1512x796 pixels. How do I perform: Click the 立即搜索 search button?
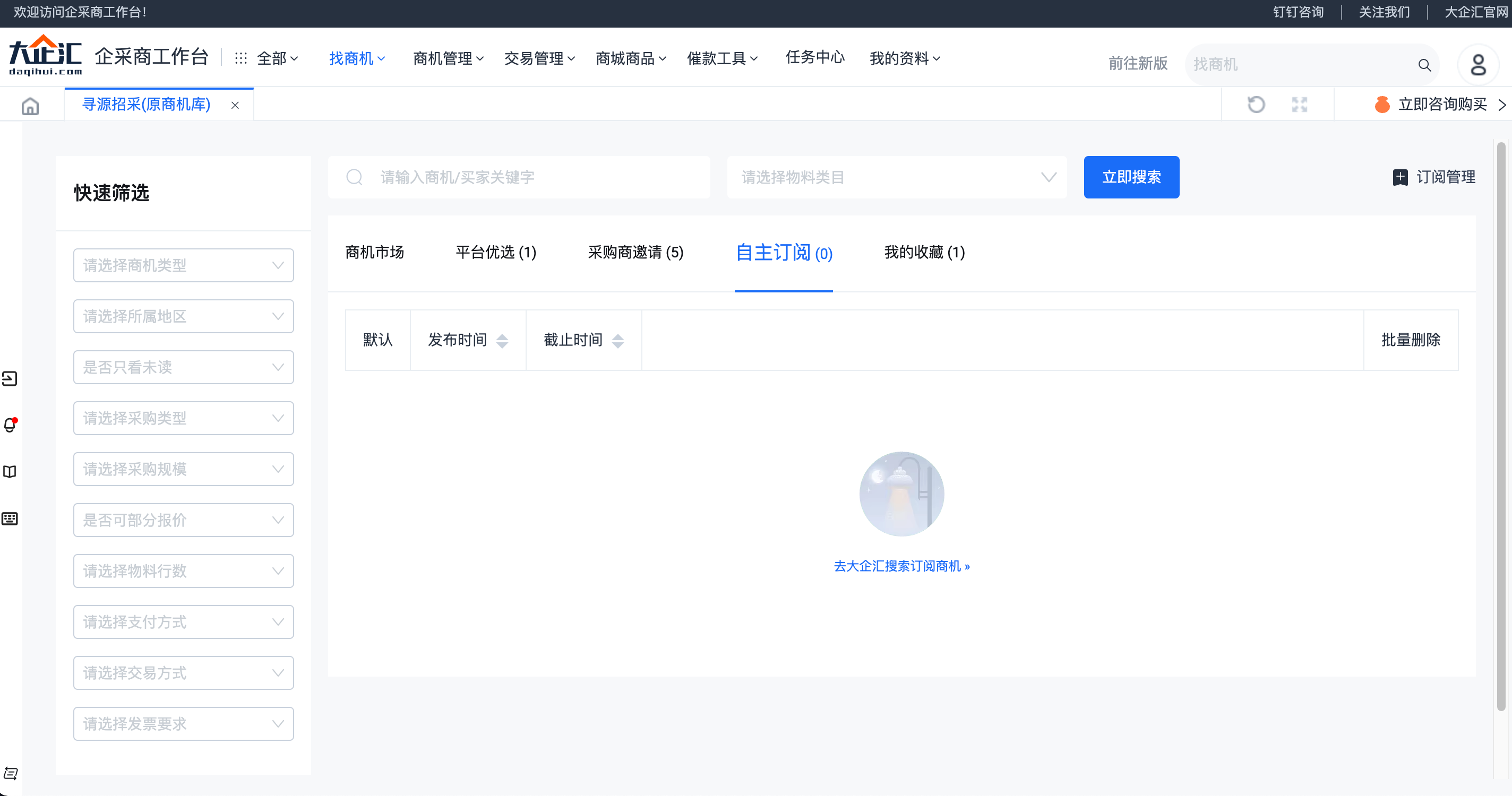coord(1131,177)
